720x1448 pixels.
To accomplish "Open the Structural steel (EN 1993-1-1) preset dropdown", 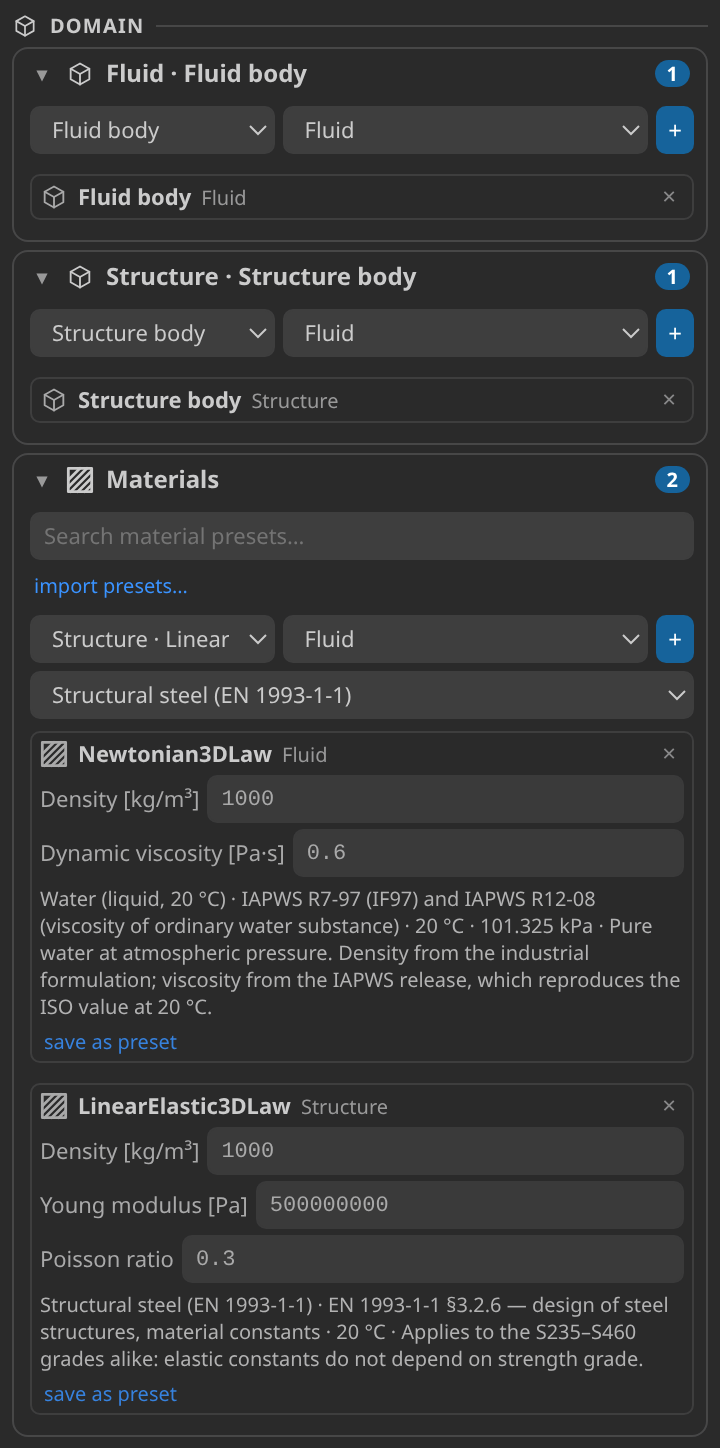I will [x=362, y=695].
